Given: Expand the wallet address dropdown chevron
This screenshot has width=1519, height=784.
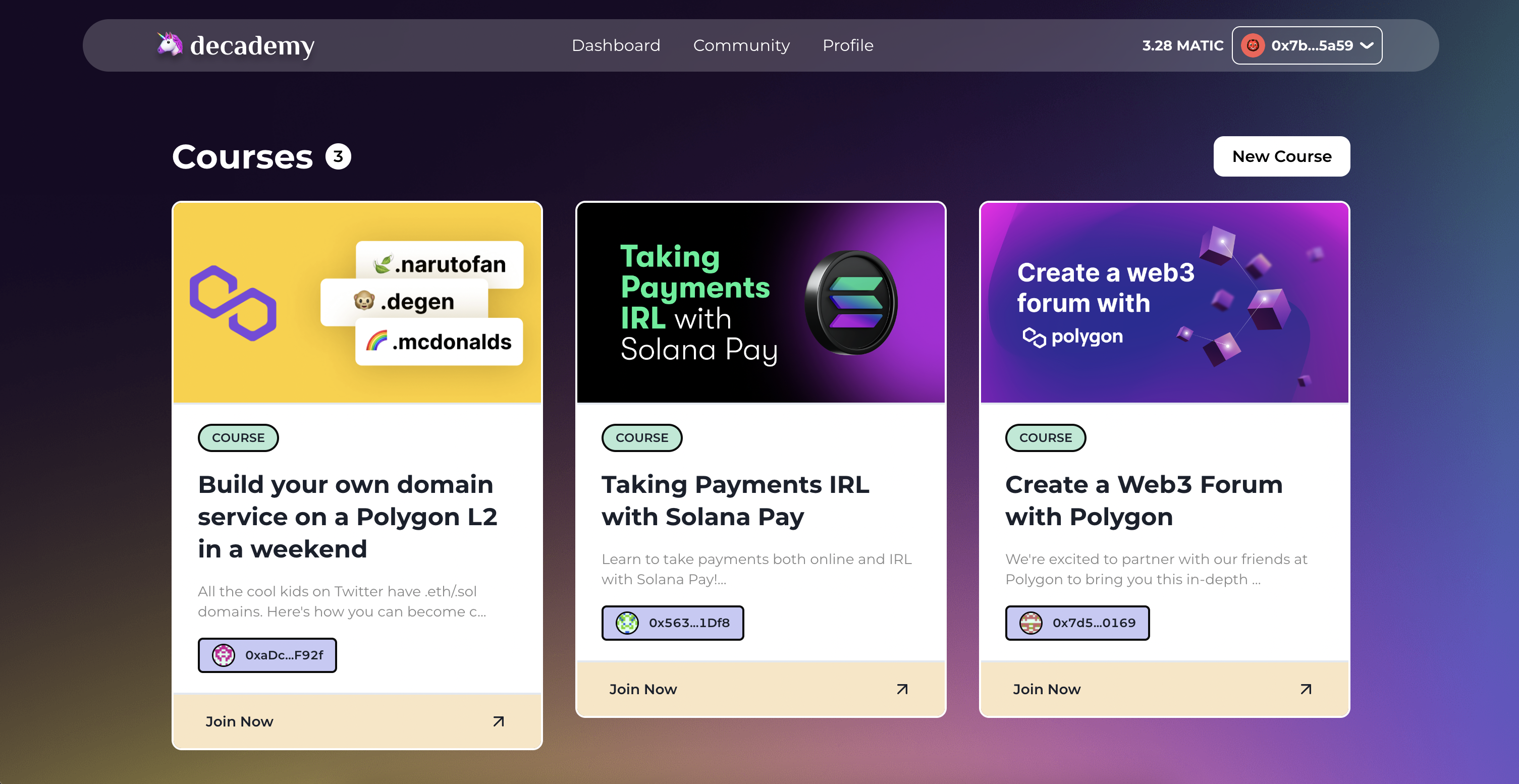Looking at the screenshot, I should pyautogui.click(x=1367, y=45).
